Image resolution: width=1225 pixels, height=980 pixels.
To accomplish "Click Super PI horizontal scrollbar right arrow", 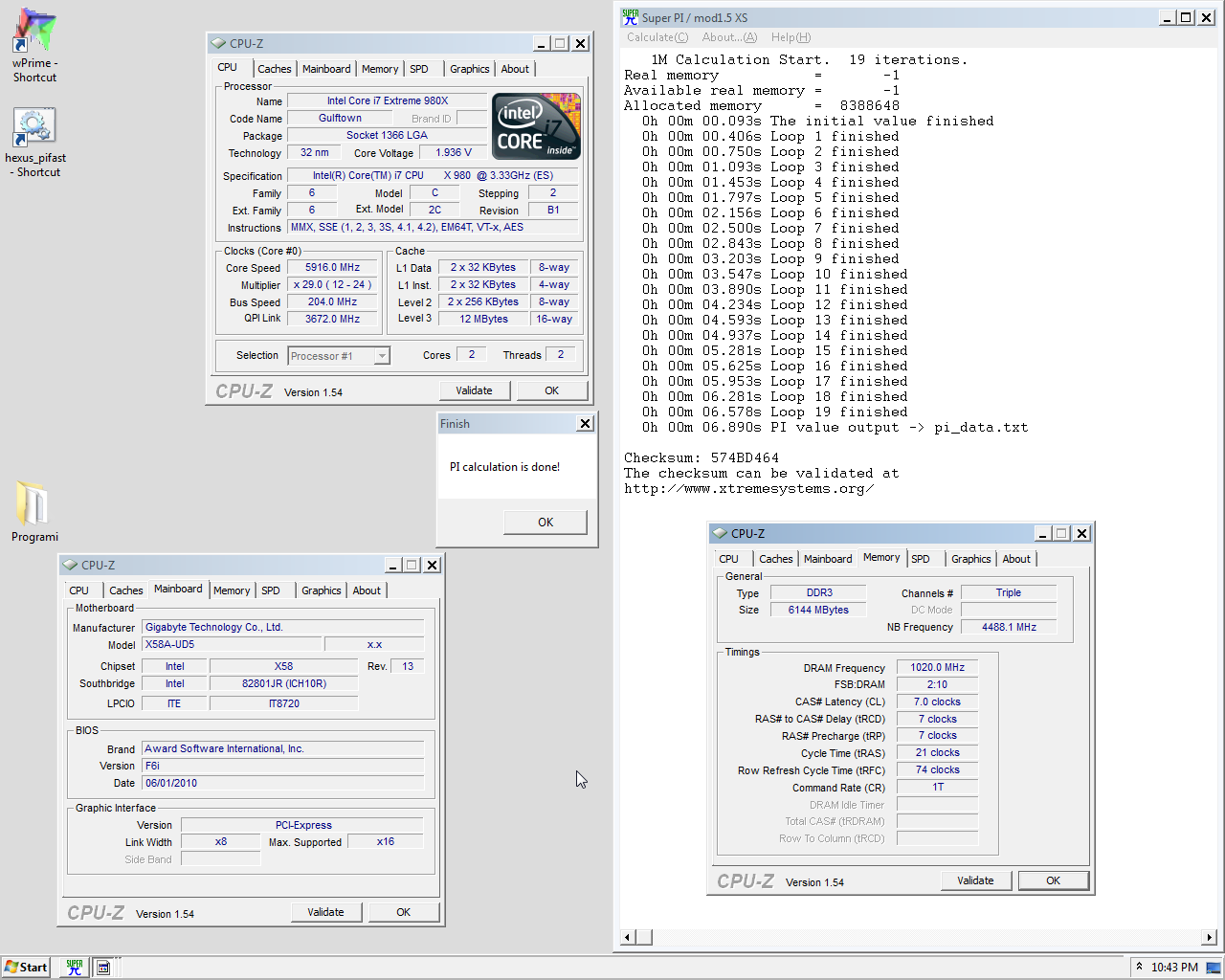I will pyautogui.click(x=1210, y=938).
